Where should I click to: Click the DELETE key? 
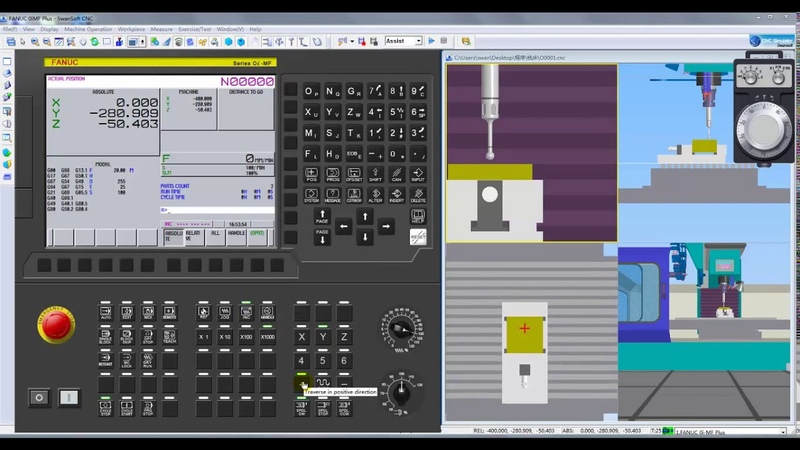[x=418, y=195]
